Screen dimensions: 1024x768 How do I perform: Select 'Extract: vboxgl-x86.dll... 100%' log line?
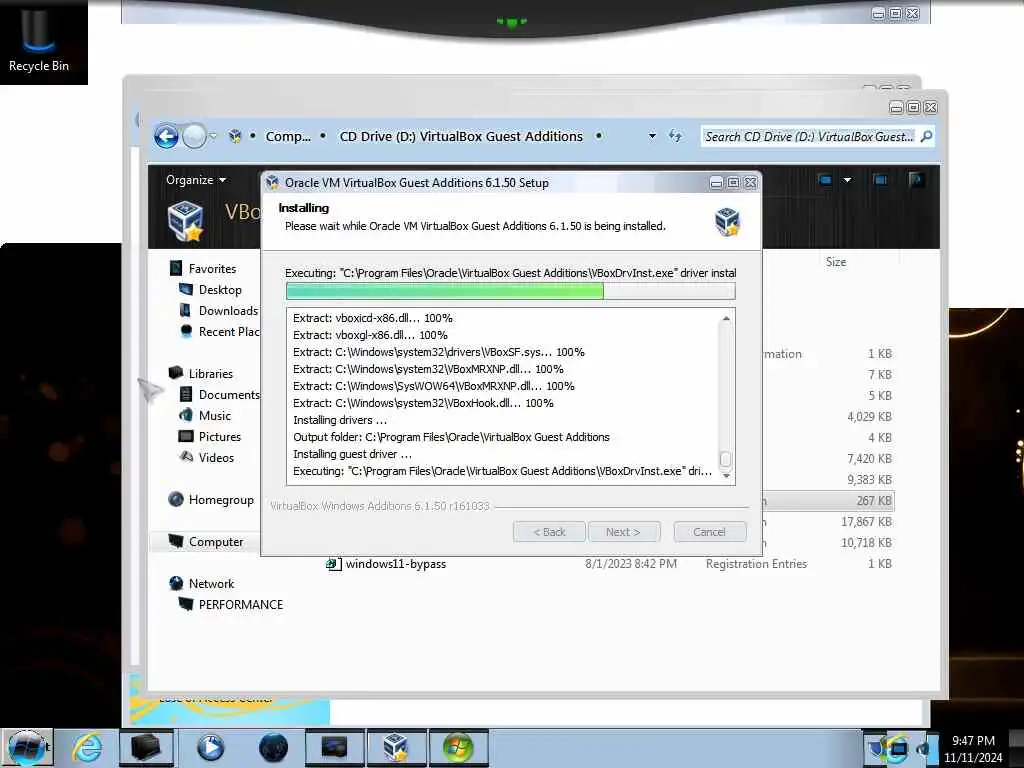pyautogui.click(x=370, y=335)
